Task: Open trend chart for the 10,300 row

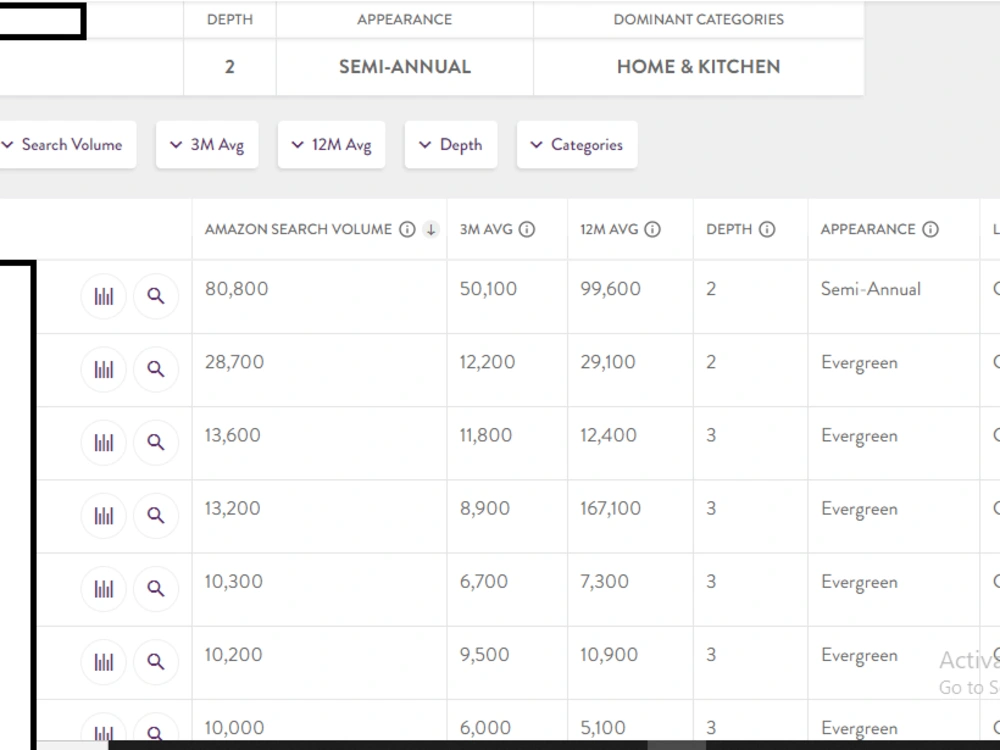Action: [103, 589]
